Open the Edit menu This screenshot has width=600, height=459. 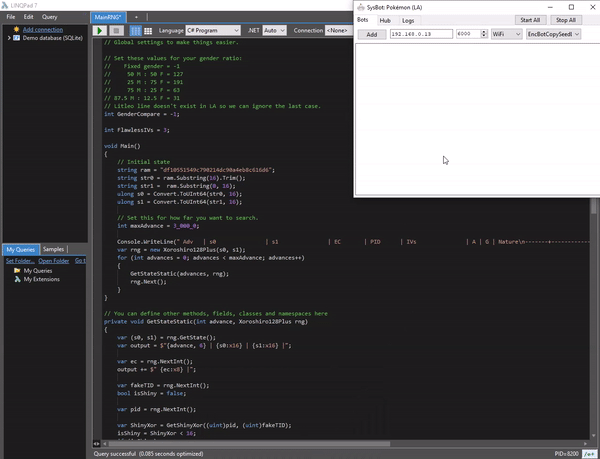(x=28, y=17)
